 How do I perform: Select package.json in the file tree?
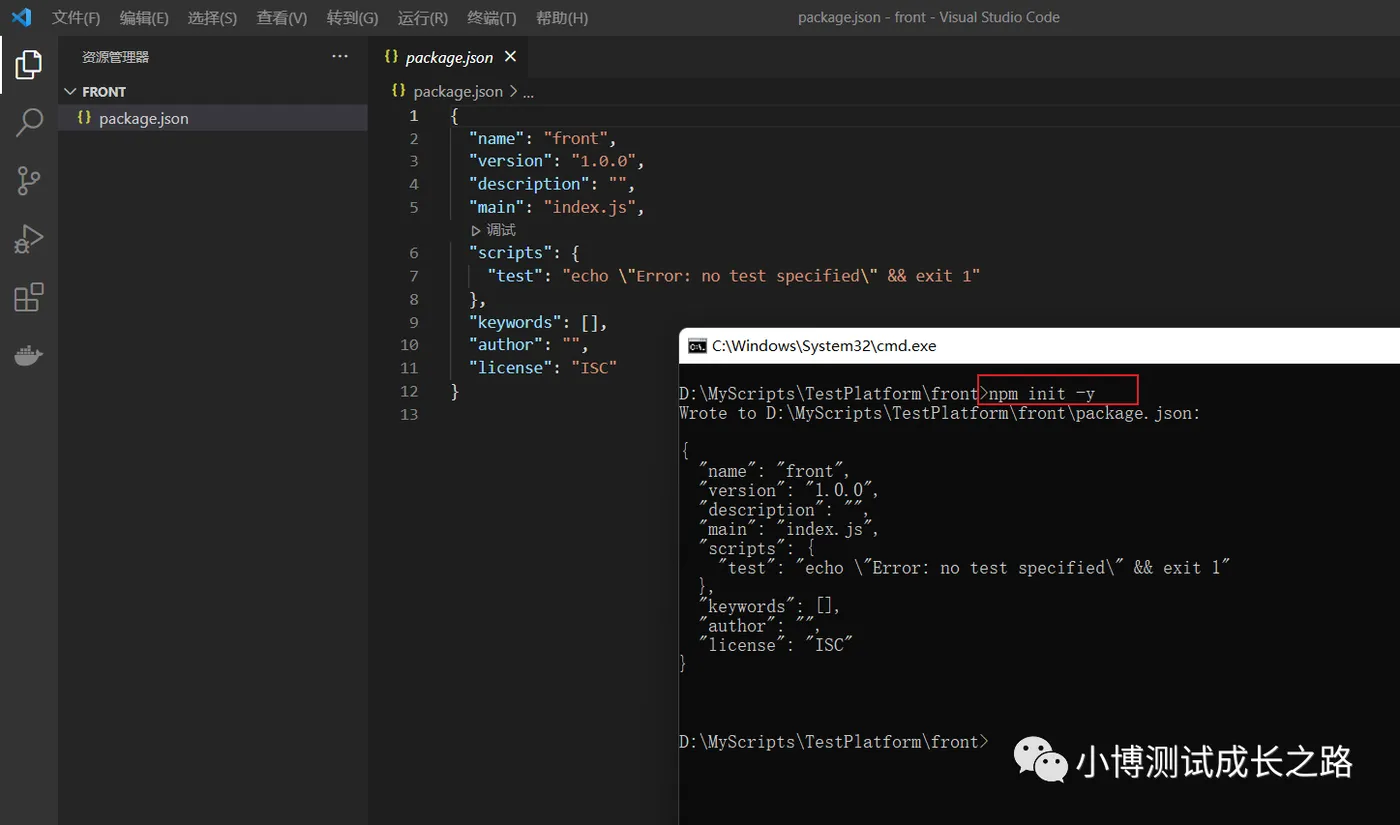213,118
